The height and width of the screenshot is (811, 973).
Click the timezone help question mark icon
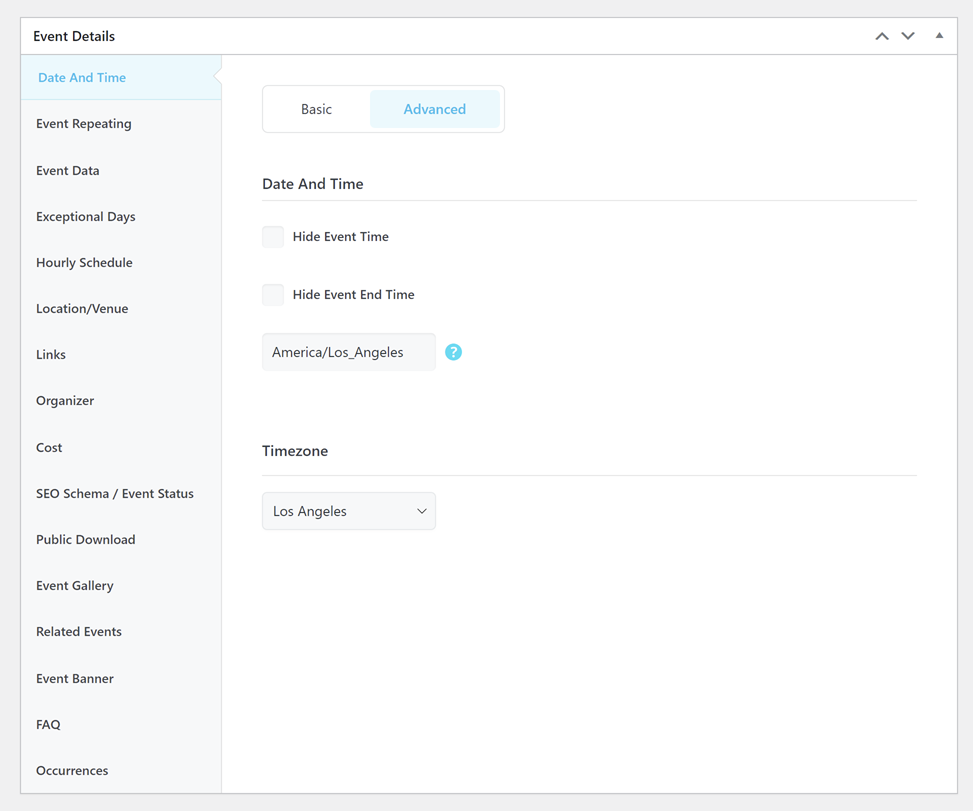(x=453, y=352)
